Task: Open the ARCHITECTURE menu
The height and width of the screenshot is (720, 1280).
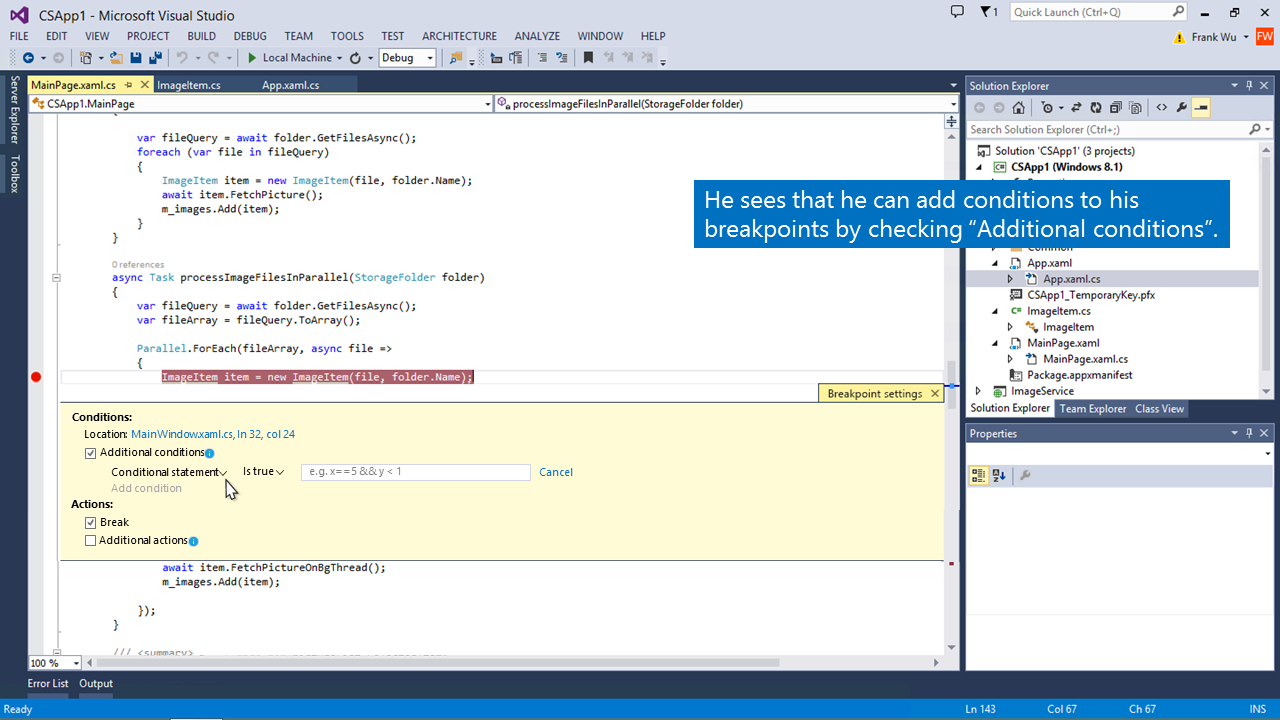Action: coord(459,36)
